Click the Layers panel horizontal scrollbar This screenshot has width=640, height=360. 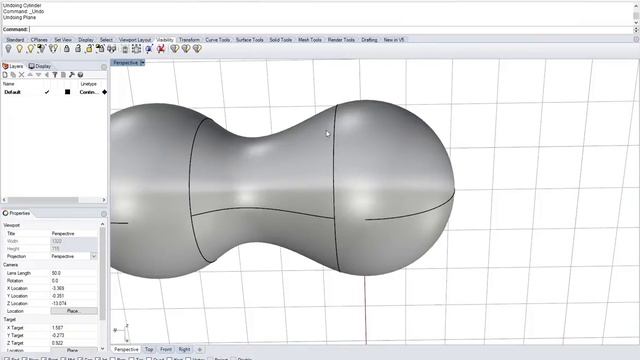point(53,200)
